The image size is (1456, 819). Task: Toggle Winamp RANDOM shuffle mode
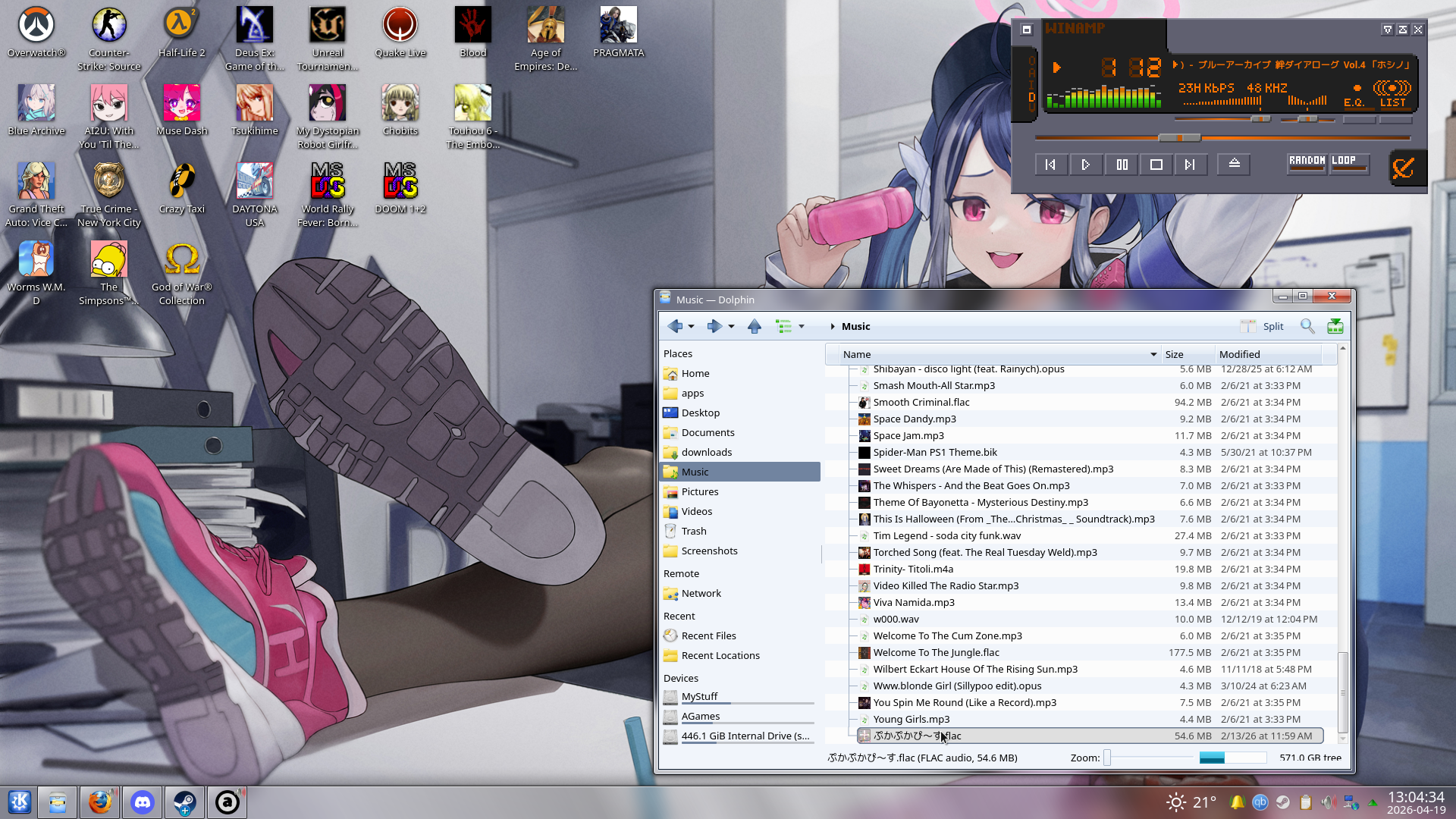(x=1307, y=162)
